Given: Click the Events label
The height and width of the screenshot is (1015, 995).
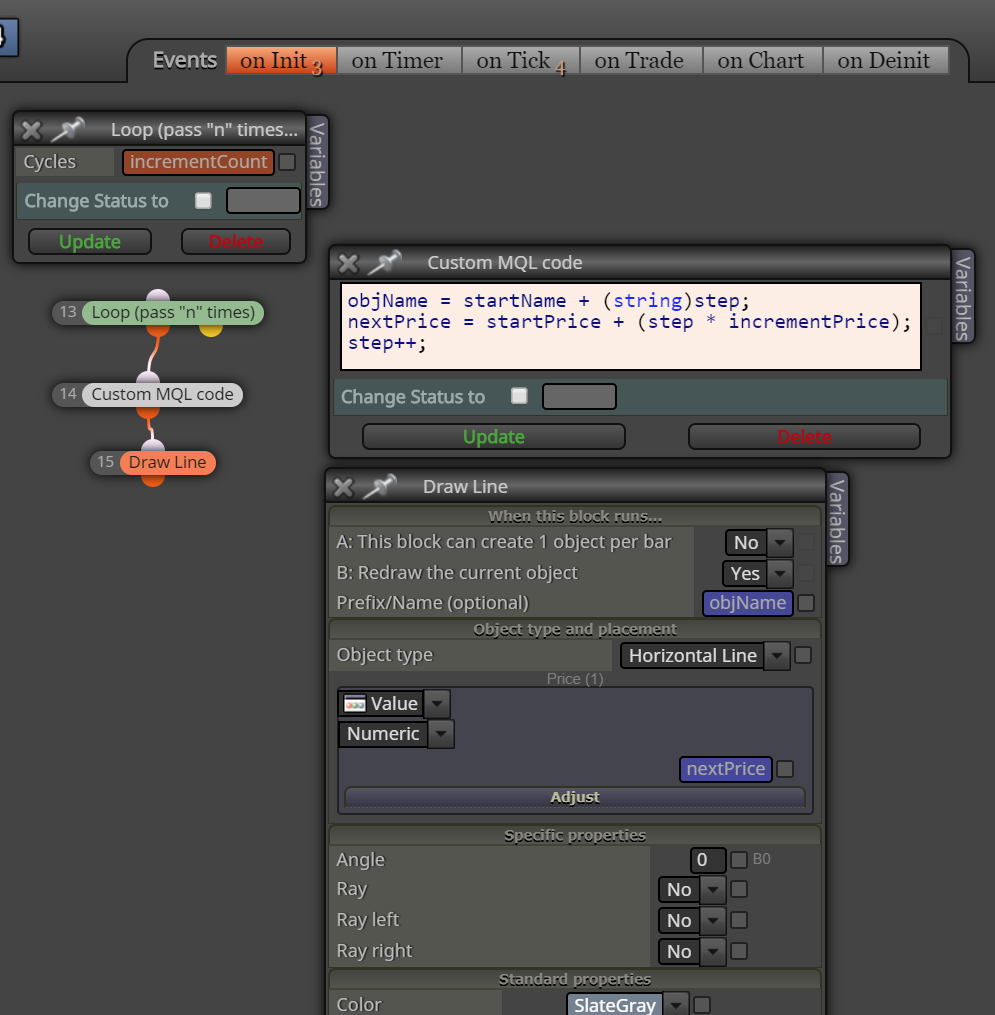Looking at the screenshot, I should [x=184, y=60].
